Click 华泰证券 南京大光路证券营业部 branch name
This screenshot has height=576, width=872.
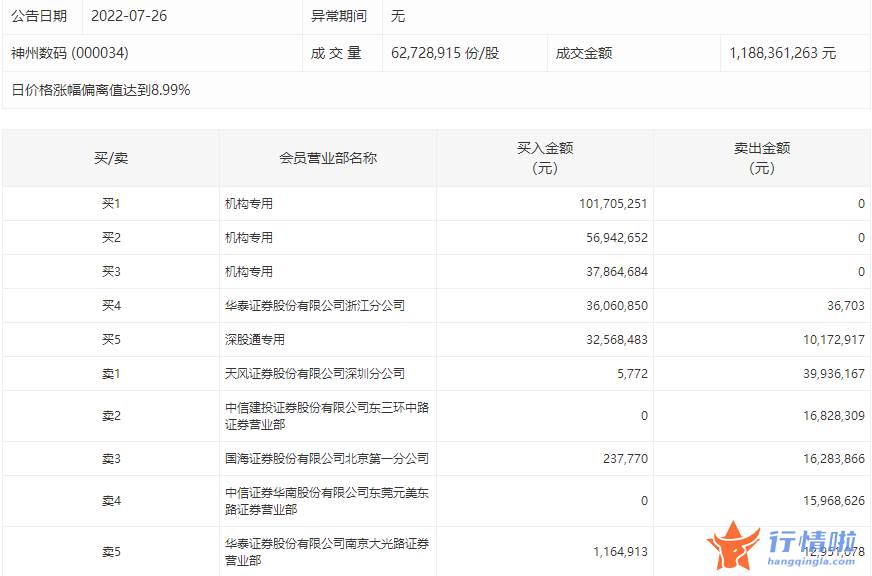pos(327,552)
